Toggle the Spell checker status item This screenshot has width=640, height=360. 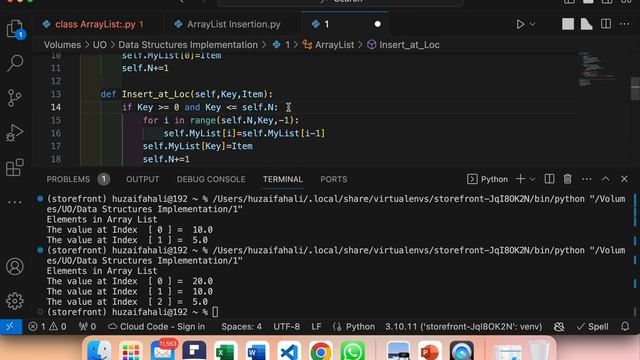[592, 327]
